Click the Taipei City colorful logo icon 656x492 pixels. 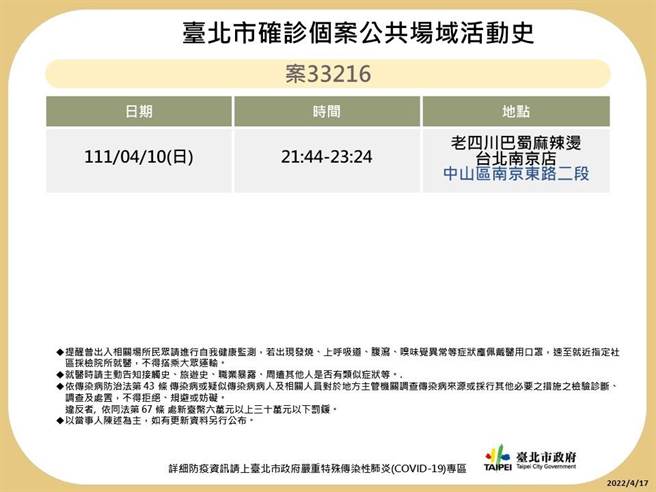pos(497,458)
